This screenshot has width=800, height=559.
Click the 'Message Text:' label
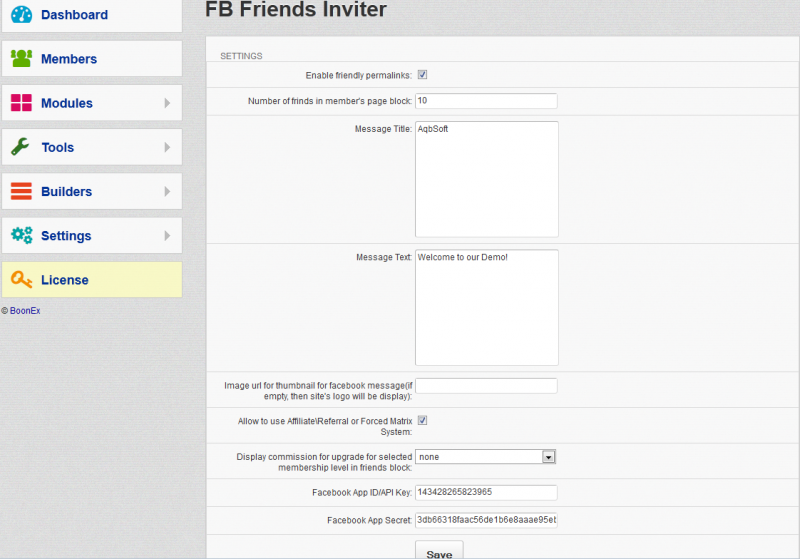tap(384, 257)
